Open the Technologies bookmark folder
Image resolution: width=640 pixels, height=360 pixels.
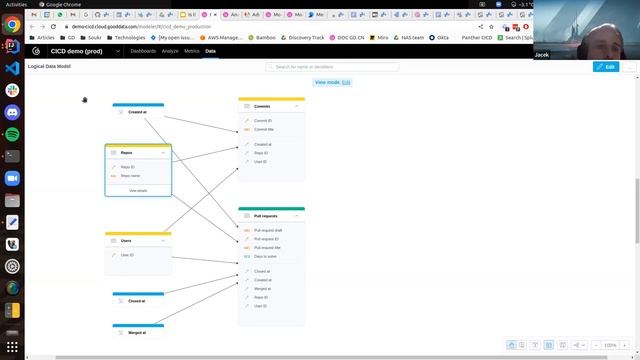126,38
